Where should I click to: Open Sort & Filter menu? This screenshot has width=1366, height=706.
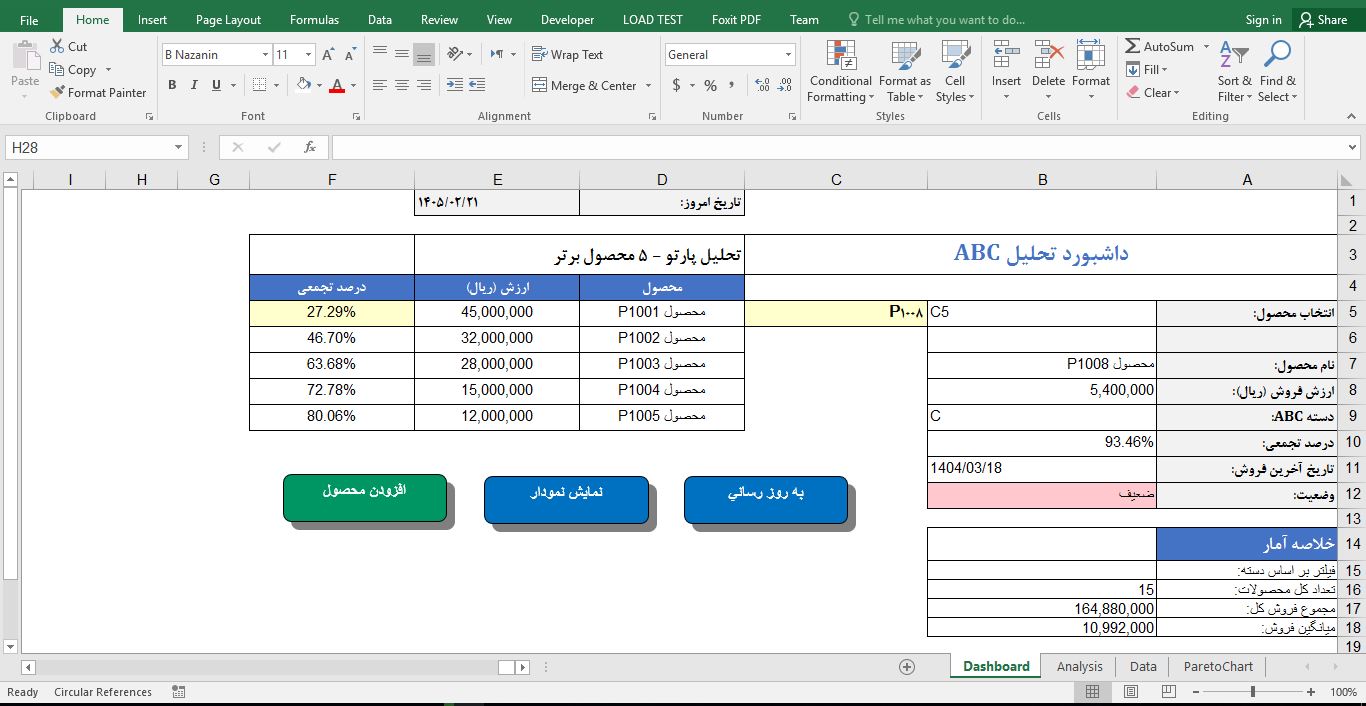(1234, 72)
